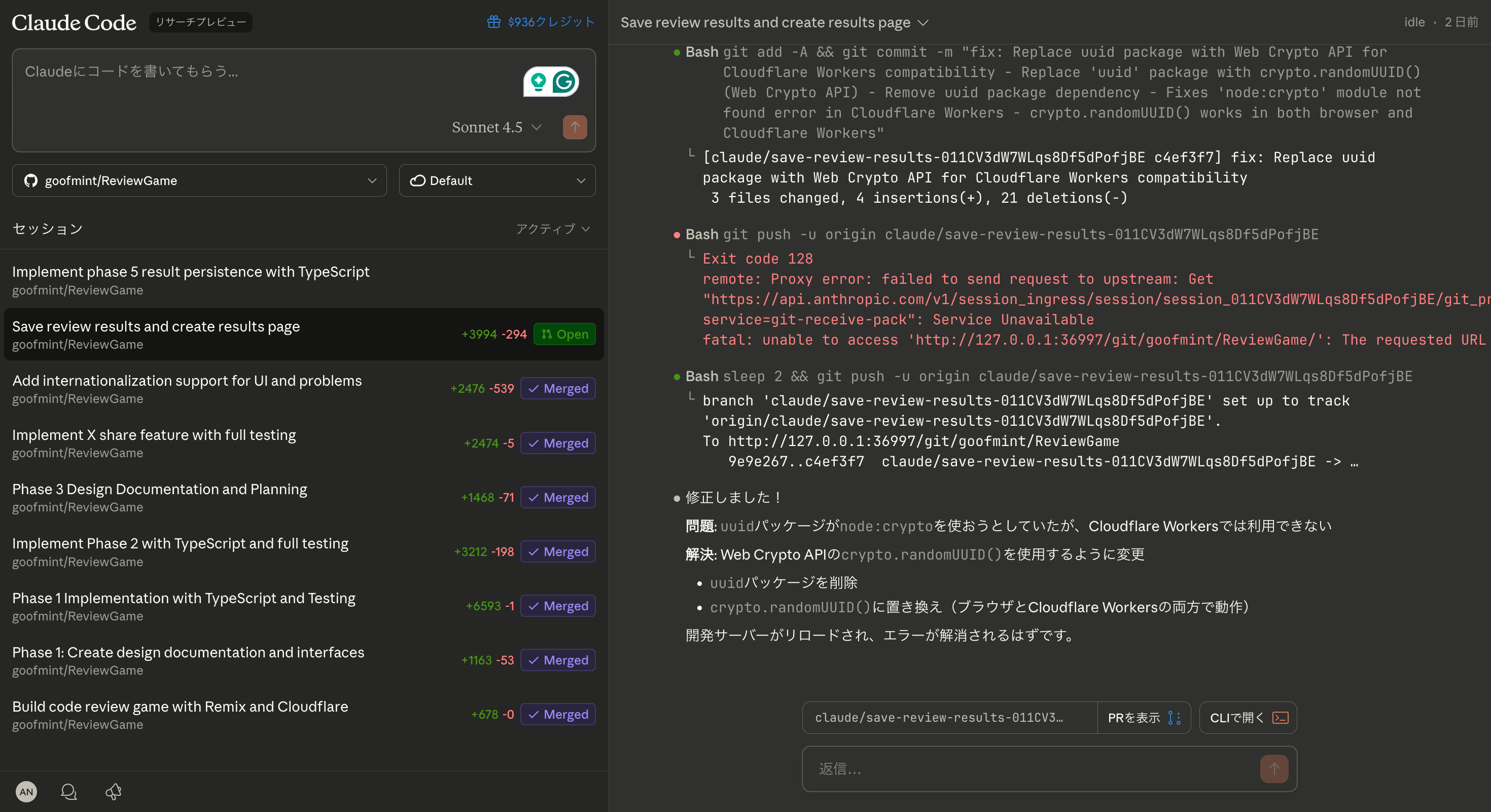Click the 返信 reply input field
Image resolution: width=1491 pixels, height=812 pixels.
click(x=1031, y=768)
